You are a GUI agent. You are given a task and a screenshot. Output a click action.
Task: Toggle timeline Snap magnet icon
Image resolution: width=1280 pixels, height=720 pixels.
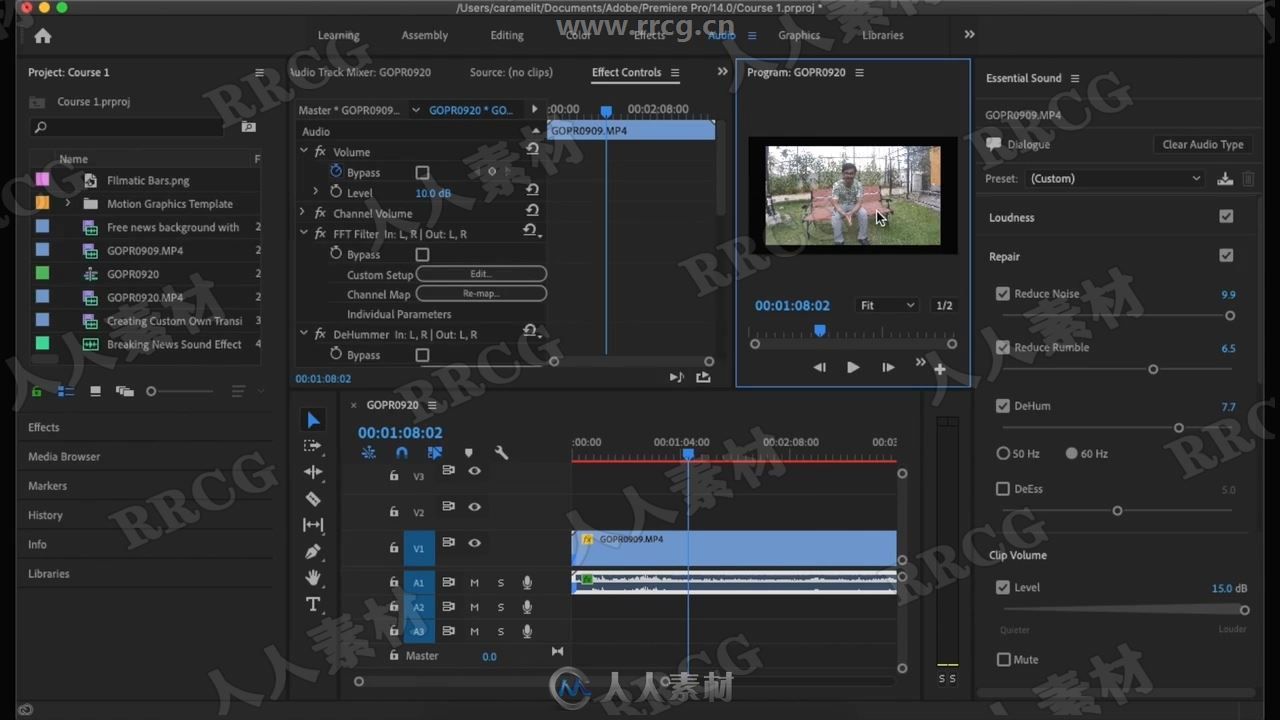click(402, 453)
